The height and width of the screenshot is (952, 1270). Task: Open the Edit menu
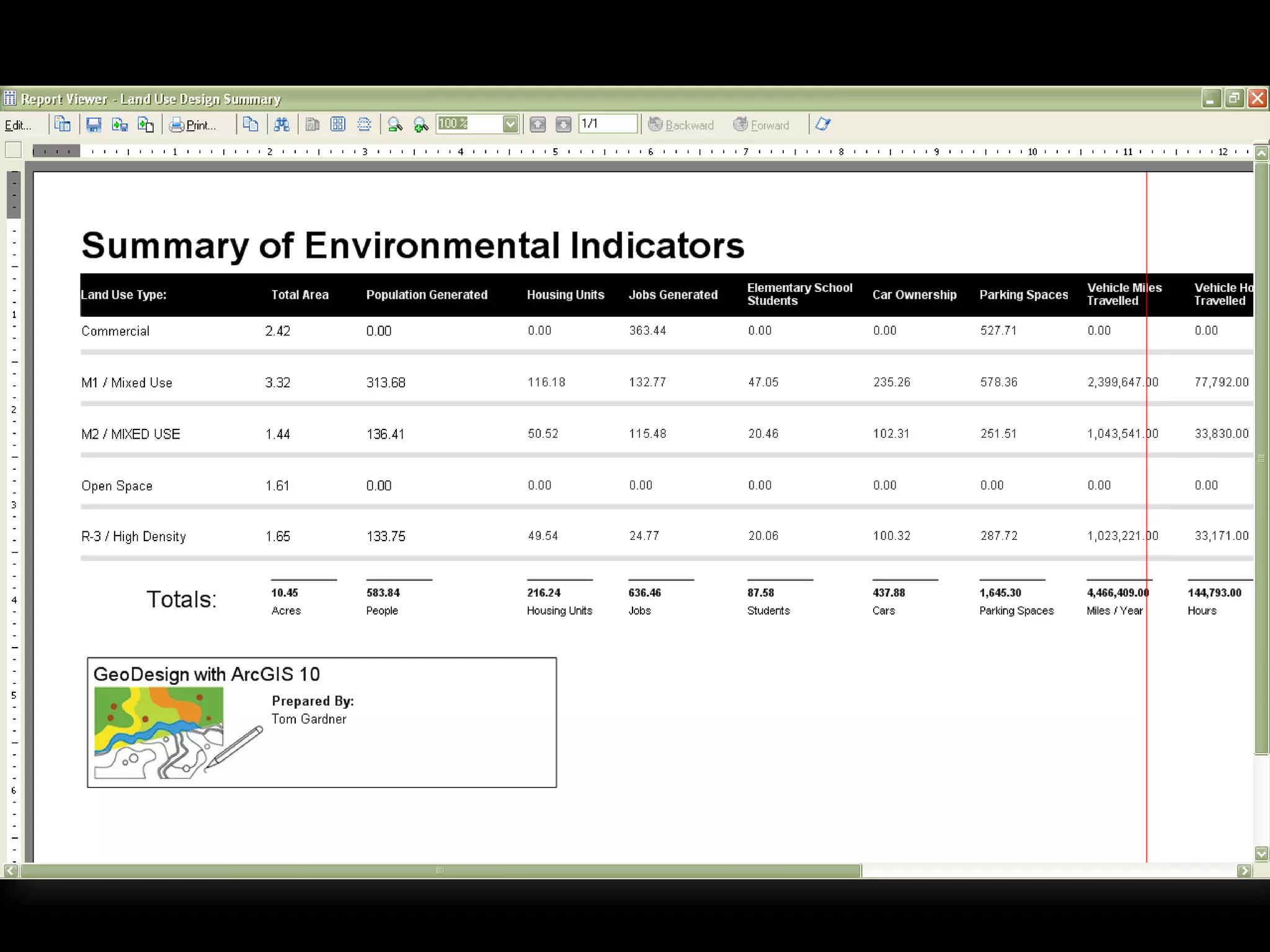coord(17,125)
